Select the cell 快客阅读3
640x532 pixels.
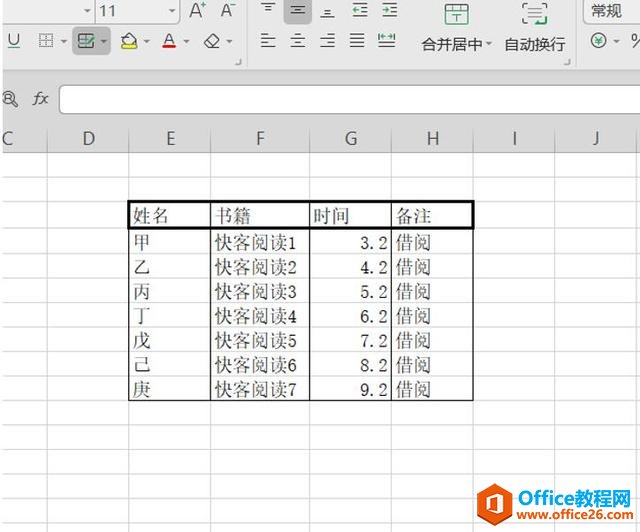click(x=260, y=291)
